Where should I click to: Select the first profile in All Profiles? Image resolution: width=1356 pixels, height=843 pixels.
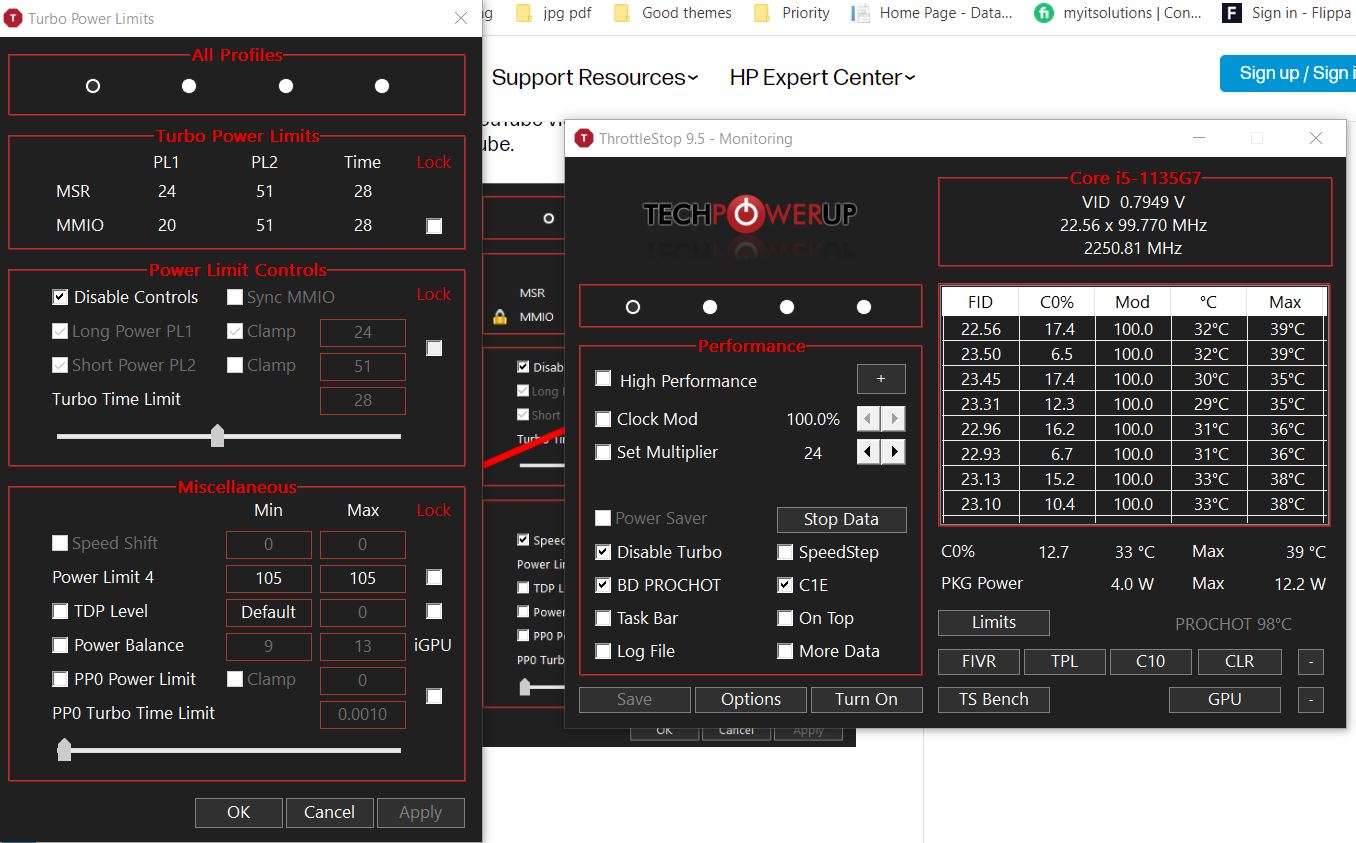(93, 86)
